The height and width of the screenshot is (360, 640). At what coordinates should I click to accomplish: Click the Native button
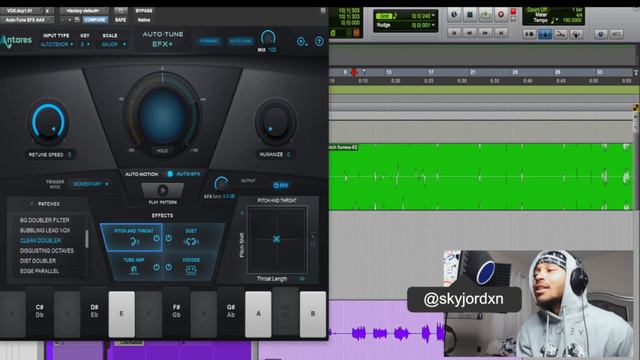pos(144,20)
